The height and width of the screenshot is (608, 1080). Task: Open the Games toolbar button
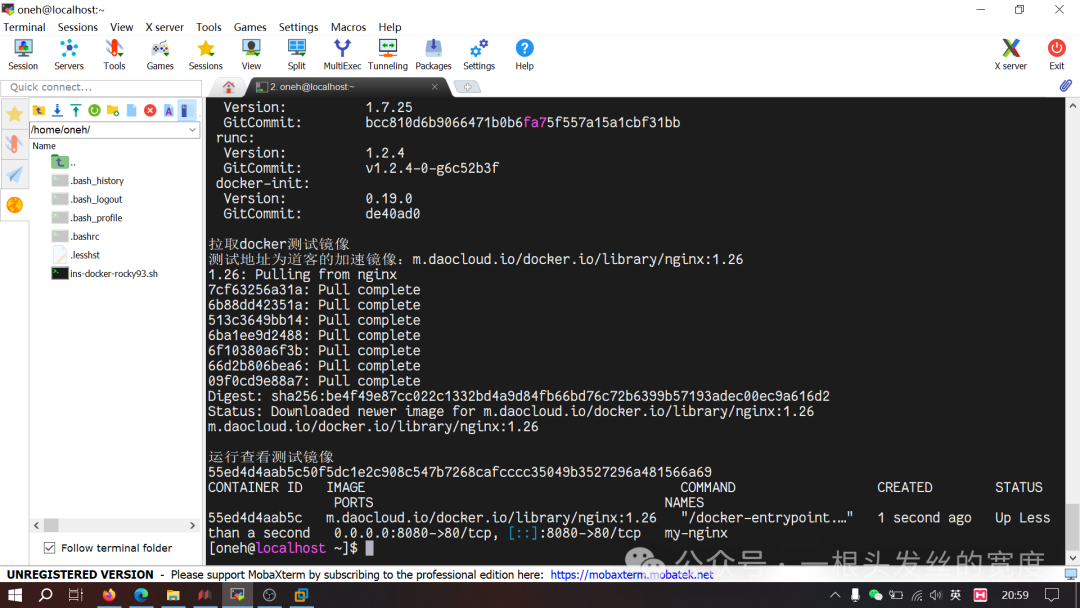coord(160,54)
